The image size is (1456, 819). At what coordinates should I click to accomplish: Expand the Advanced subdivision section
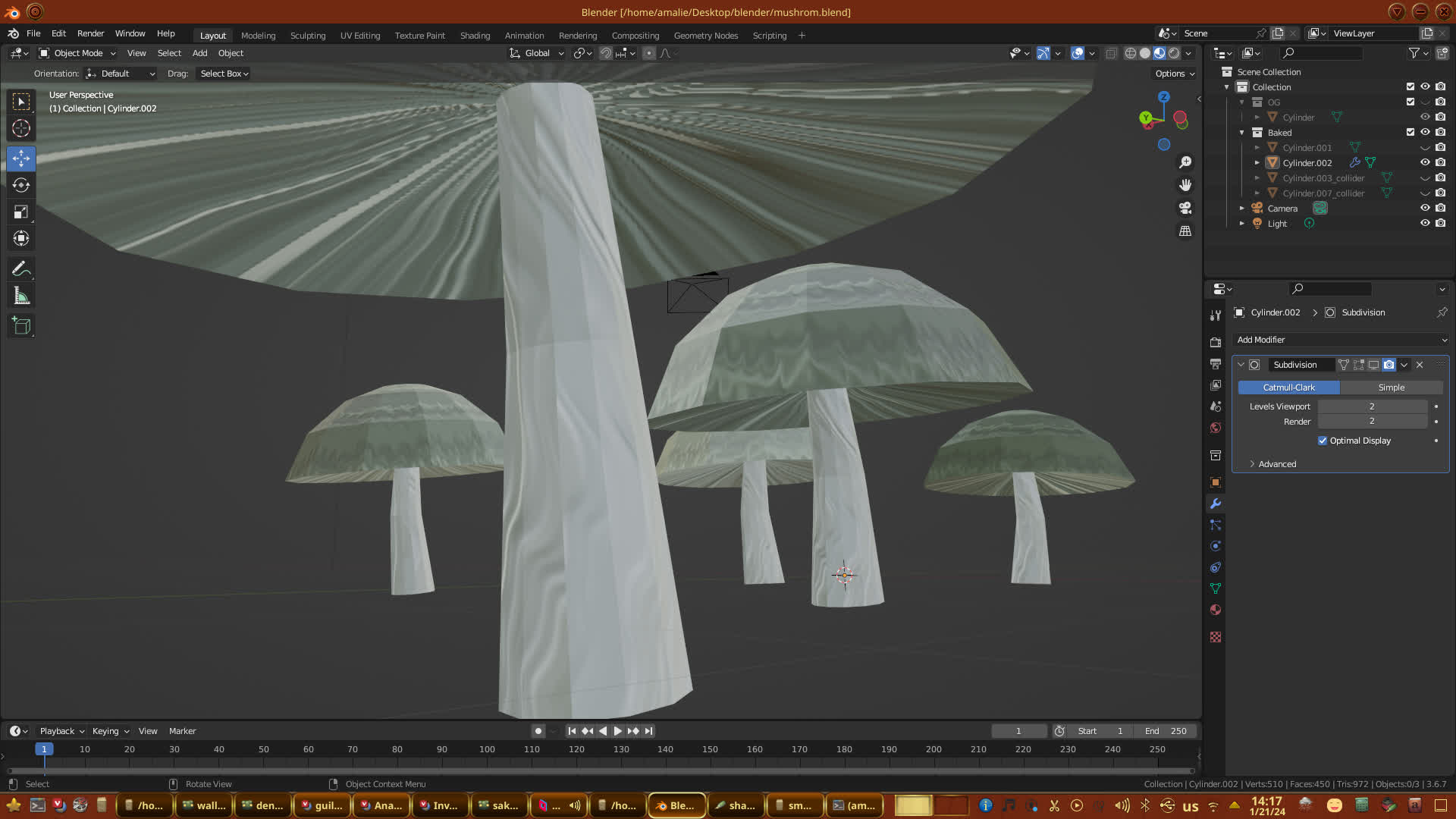[1277, 464]
